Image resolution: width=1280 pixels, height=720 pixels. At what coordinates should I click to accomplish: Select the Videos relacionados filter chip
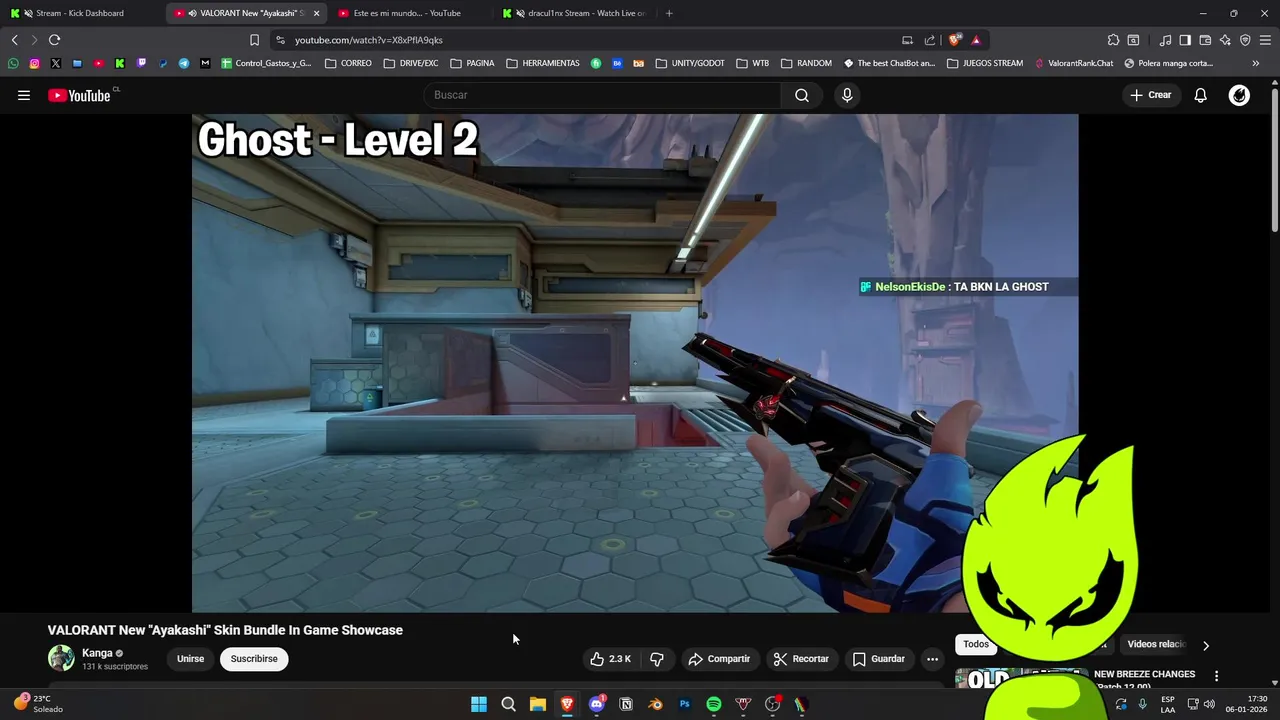1157,644
